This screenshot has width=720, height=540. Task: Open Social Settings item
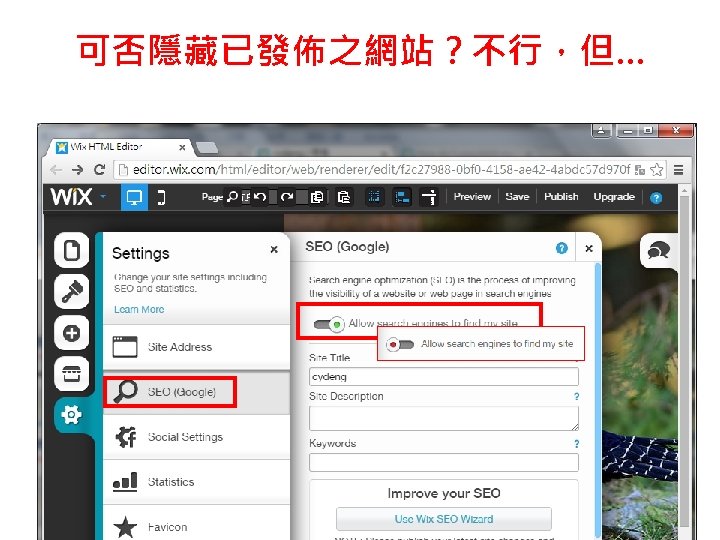tap(197, 437)
